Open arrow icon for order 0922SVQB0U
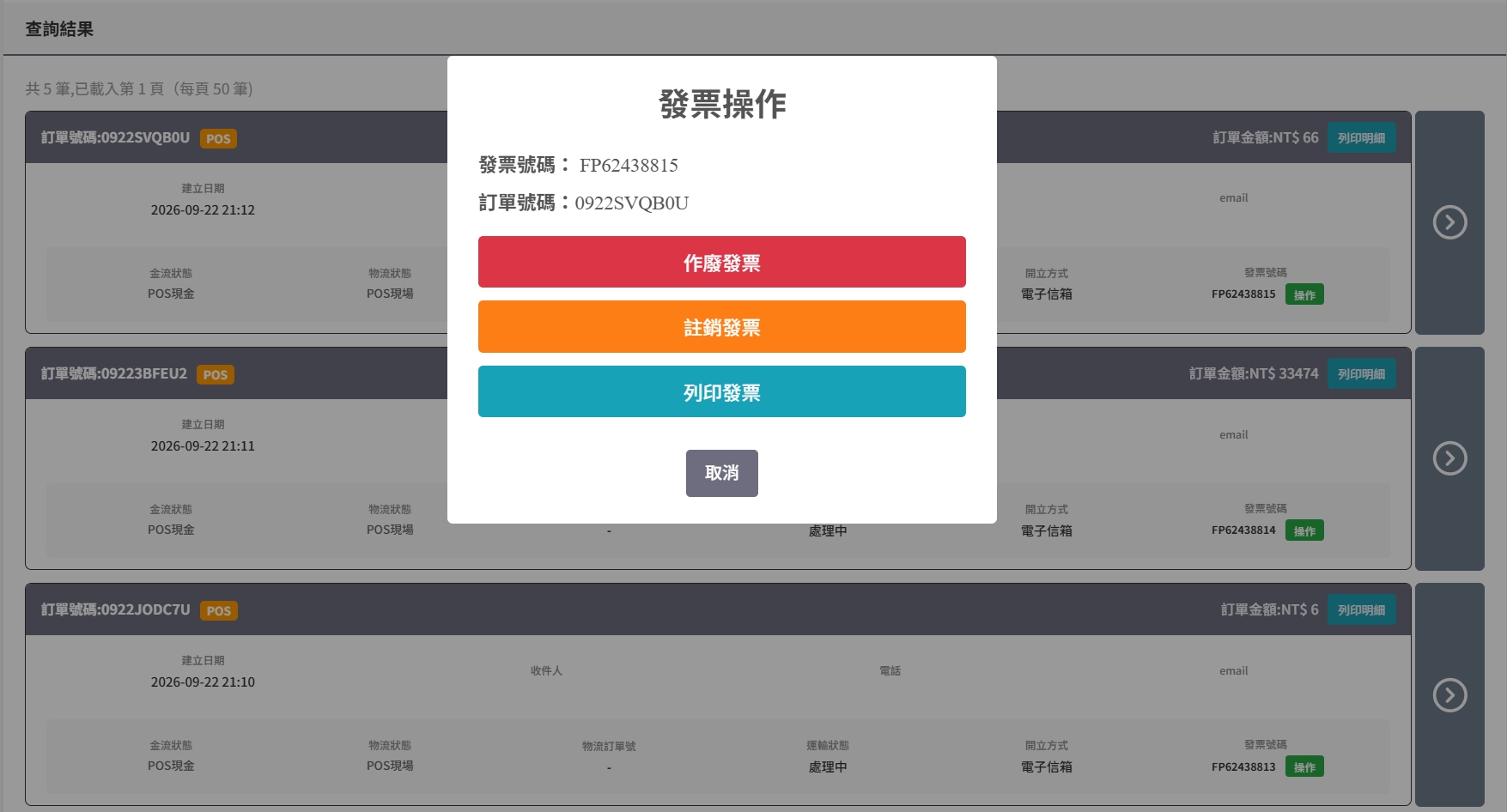The image size is (1507, 812). click(1449, 222)
